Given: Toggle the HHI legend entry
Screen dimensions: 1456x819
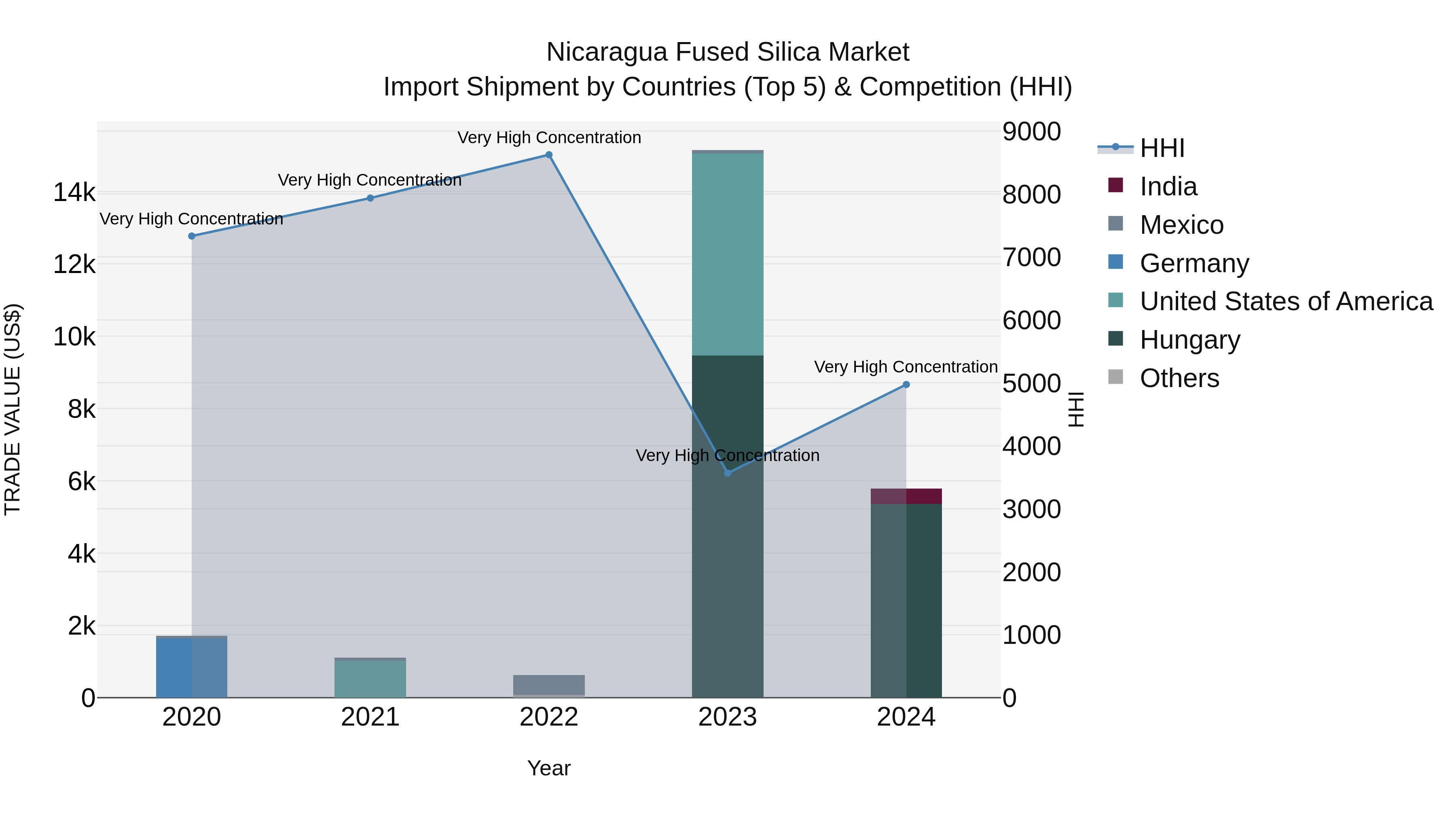Looking at the screenshot, I should (x=1141, y=148).
